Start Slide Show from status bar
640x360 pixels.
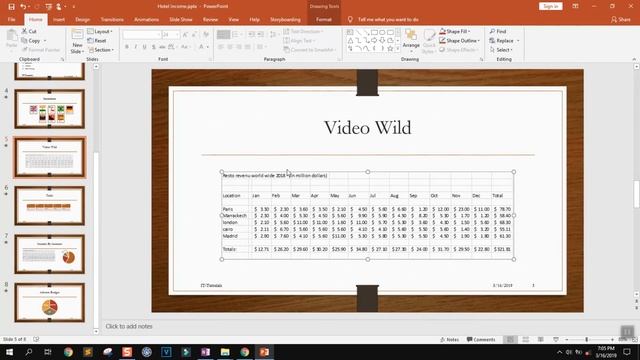click(556, 340)
